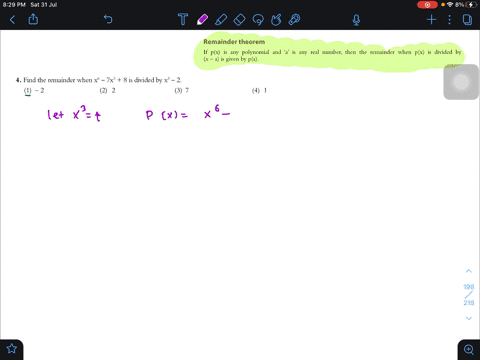
Task: Tap the Remainder theorem heading
Action: tap(234, 42)
